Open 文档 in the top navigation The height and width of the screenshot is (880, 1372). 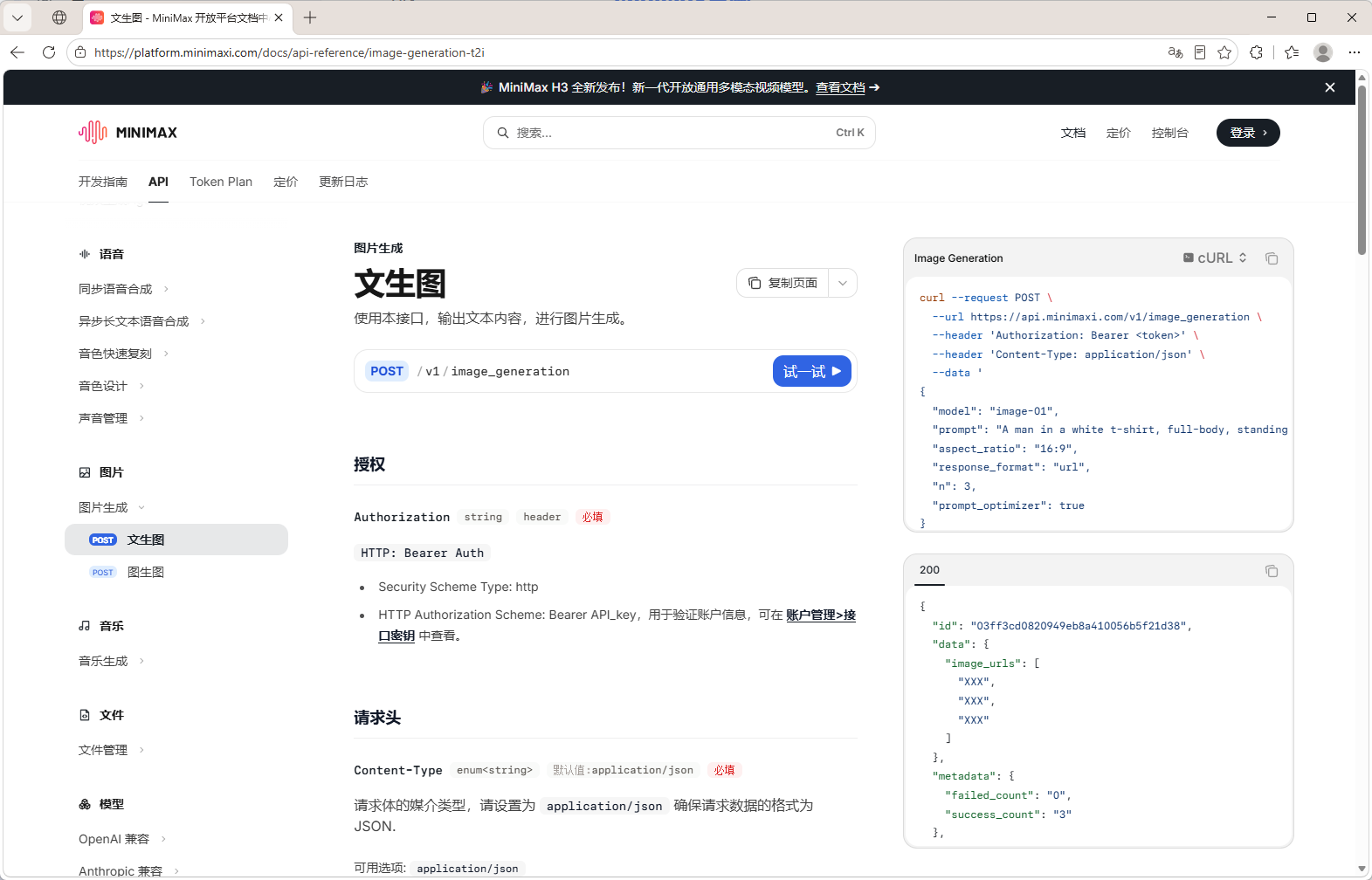[x=1073, y=133]
